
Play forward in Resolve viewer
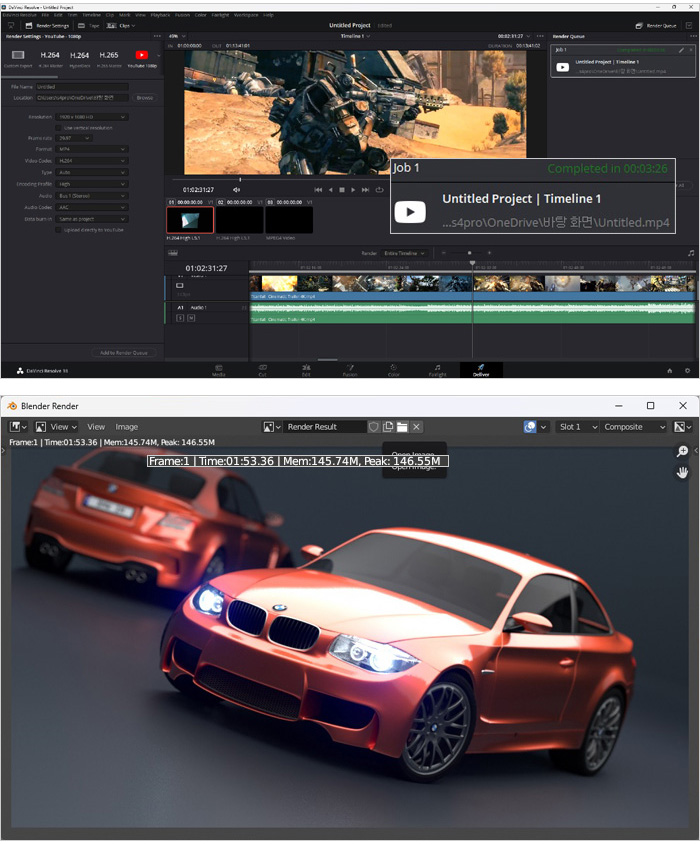tap(353, 189)
